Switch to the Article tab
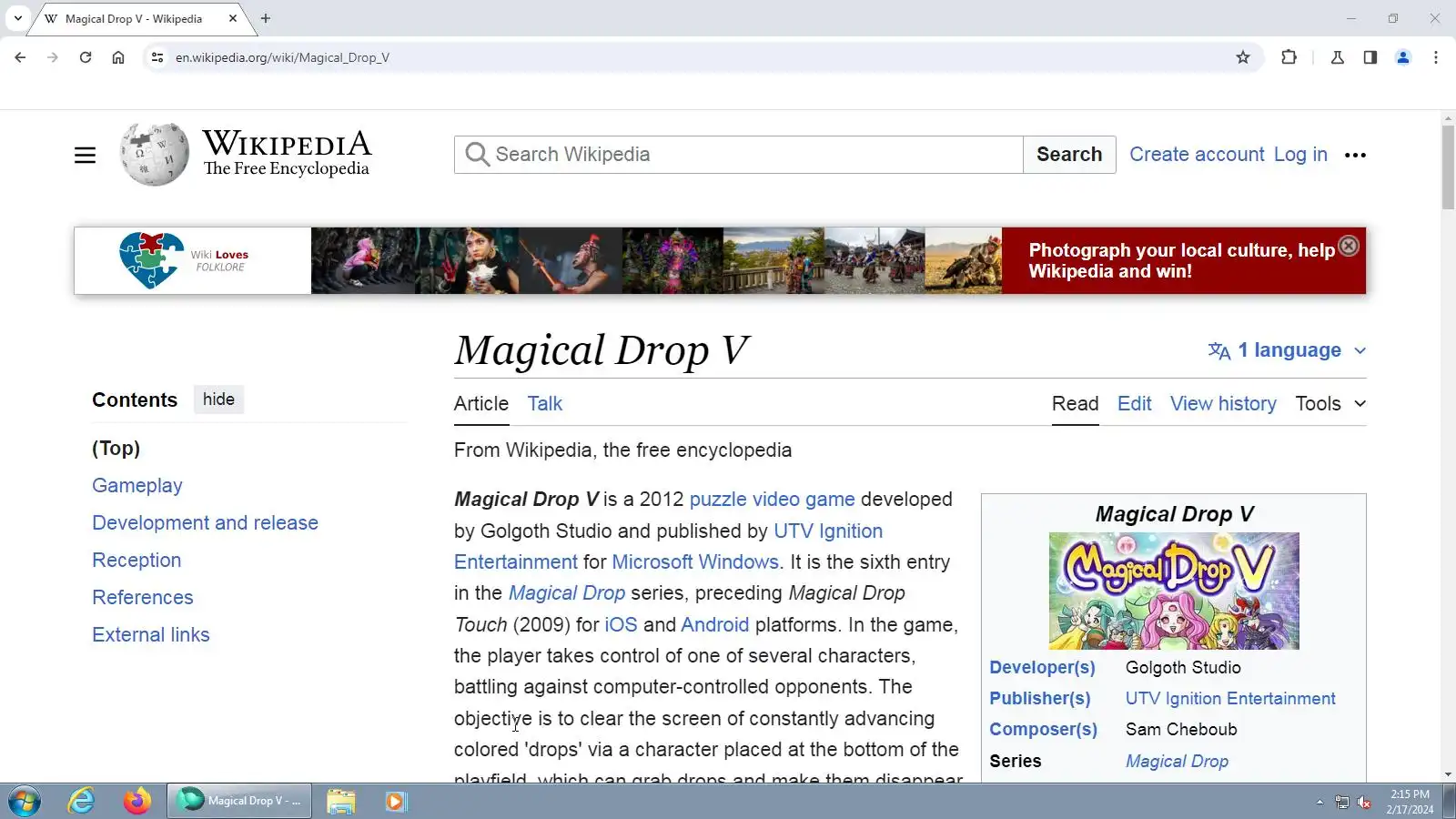Image resolution: width=1456 pixels, height=819 pixels. [x=481, y=404]
